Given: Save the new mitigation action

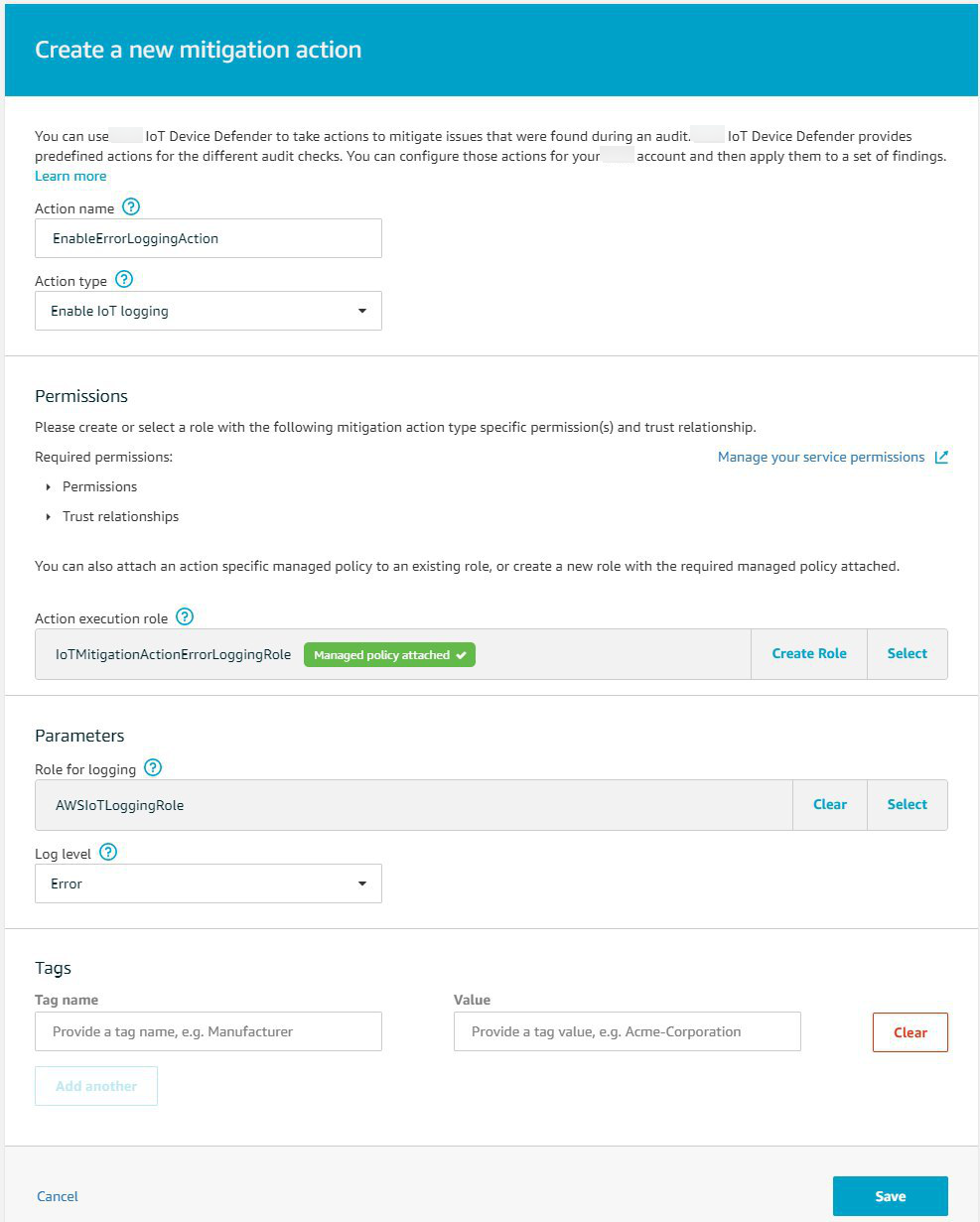Looking at the screenshot, I should pos(890,1196).
